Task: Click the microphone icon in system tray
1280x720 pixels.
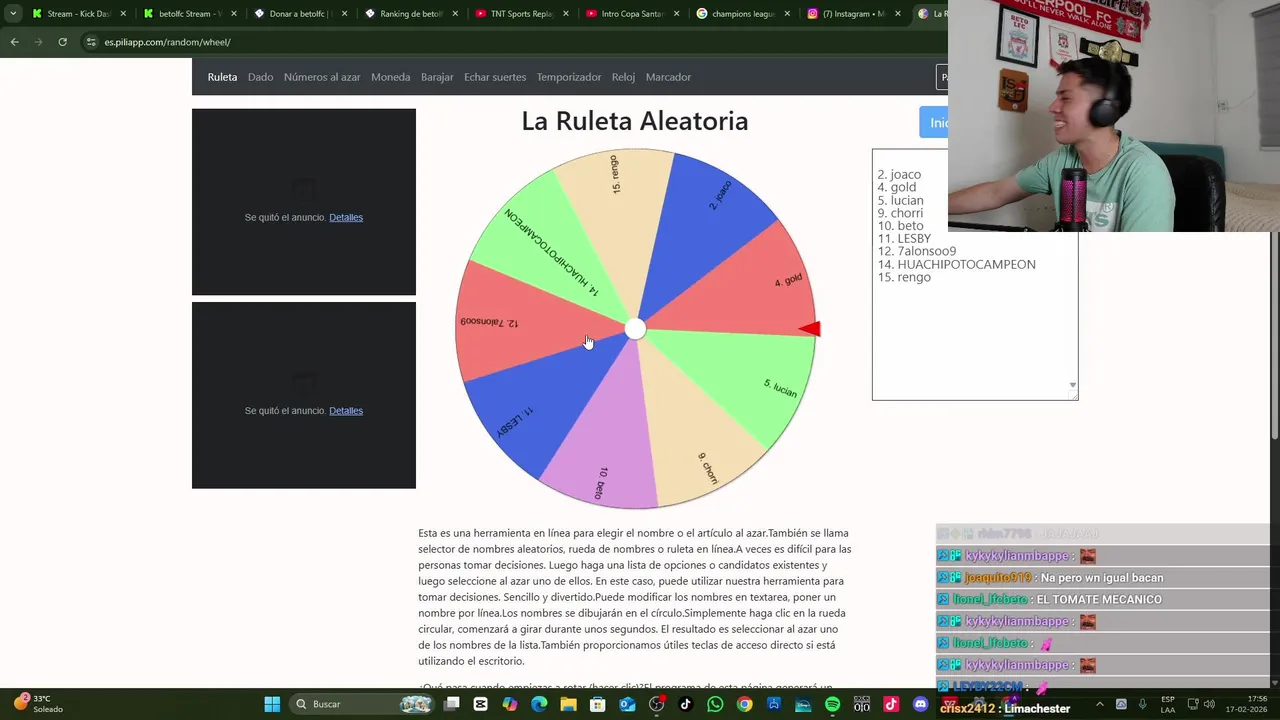Action: [1142, 704]
